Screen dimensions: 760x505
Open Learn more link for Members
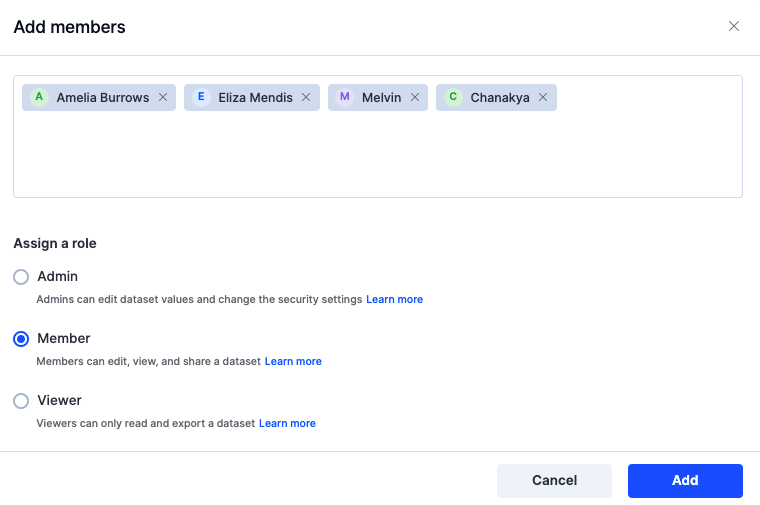click(x=293, y=362)
